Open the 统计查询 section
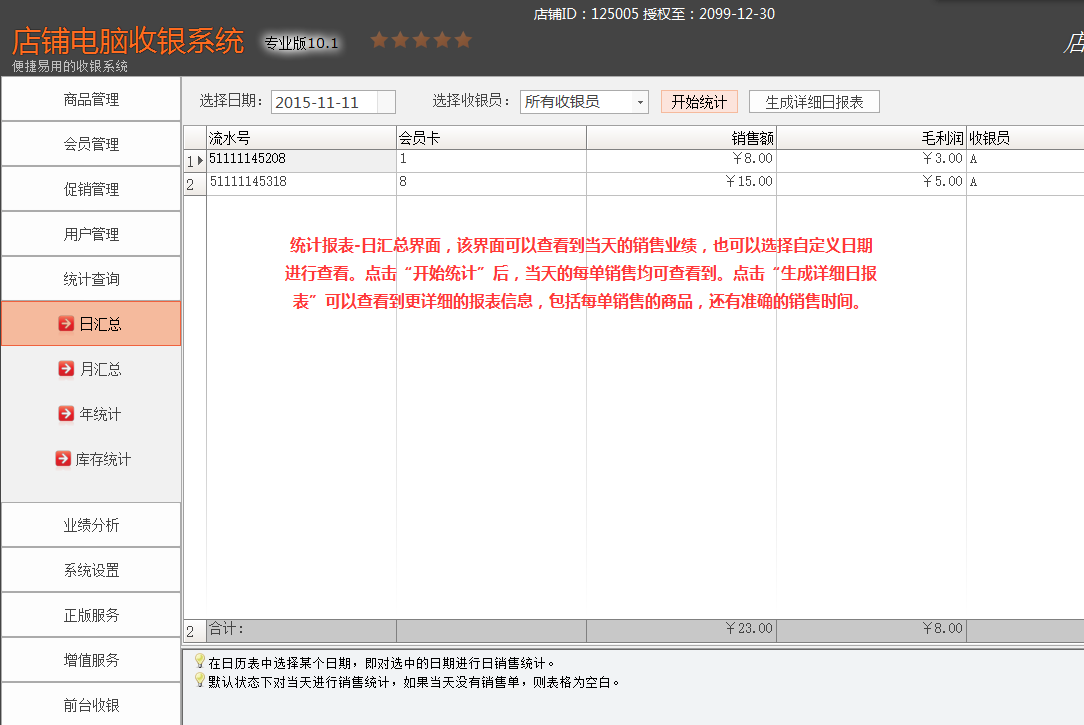 [91, 279]
